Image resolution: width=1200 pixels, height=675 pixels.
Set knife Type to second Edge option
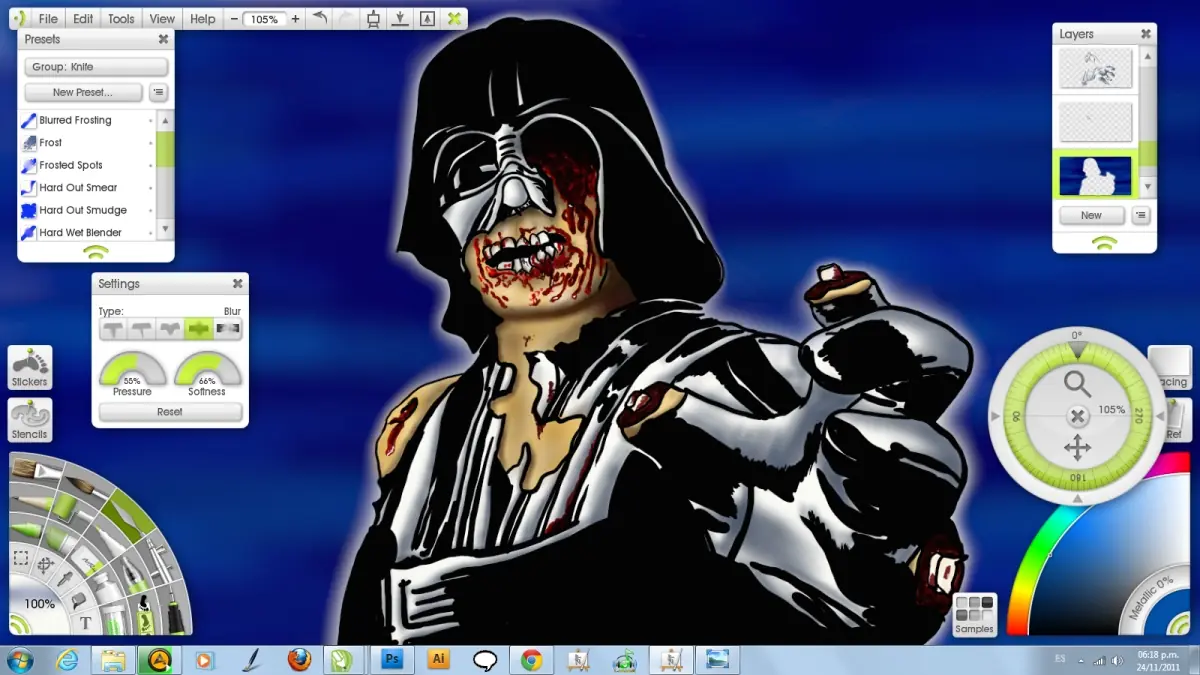(x=141, y=328)
